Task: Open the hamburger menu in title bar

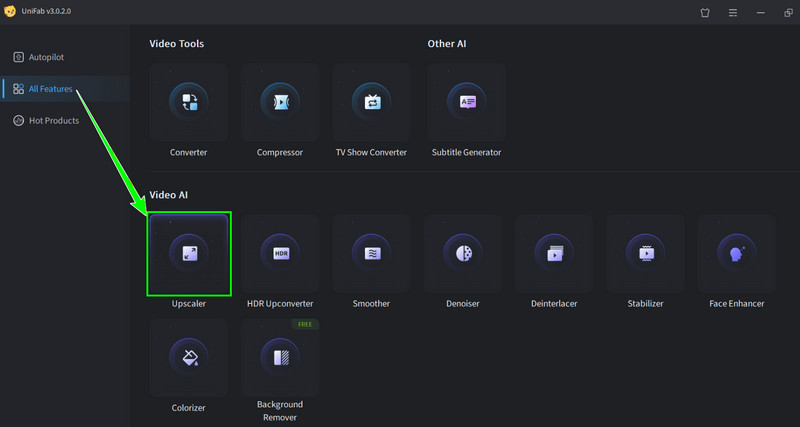Action: [x=733, y=13]
